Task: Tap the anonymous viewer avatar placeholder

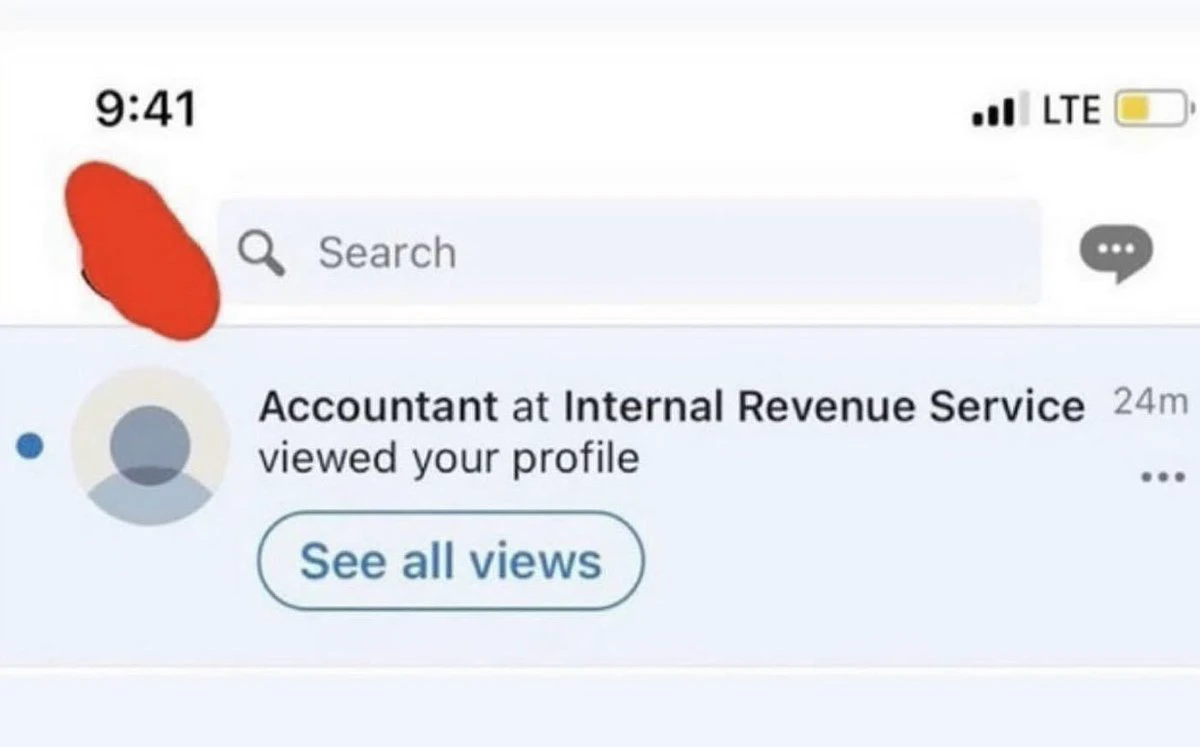Action: coord(150,446)
